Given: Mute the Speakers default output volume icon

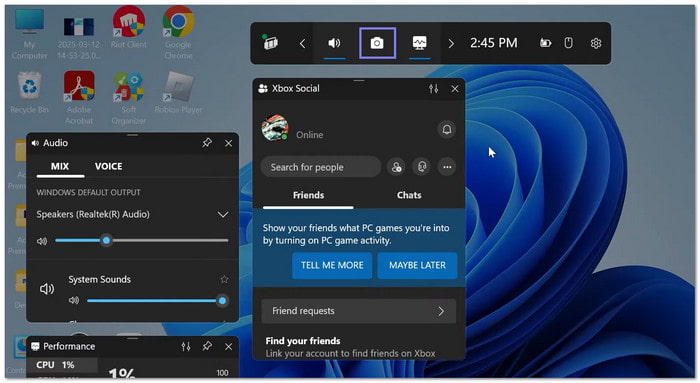Looking at the screenshot, I should point(42,241).
